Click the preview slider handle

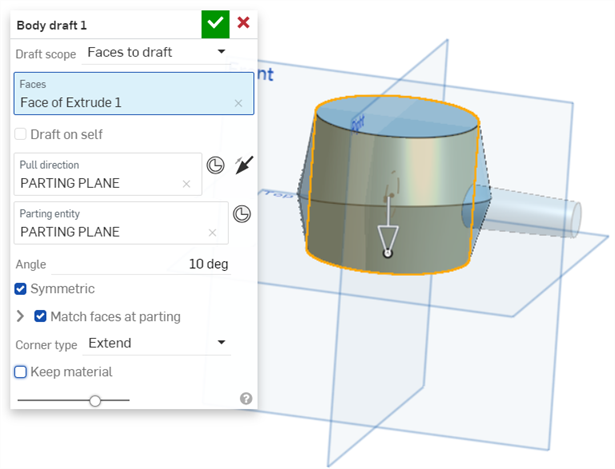[x=95, y=400]
